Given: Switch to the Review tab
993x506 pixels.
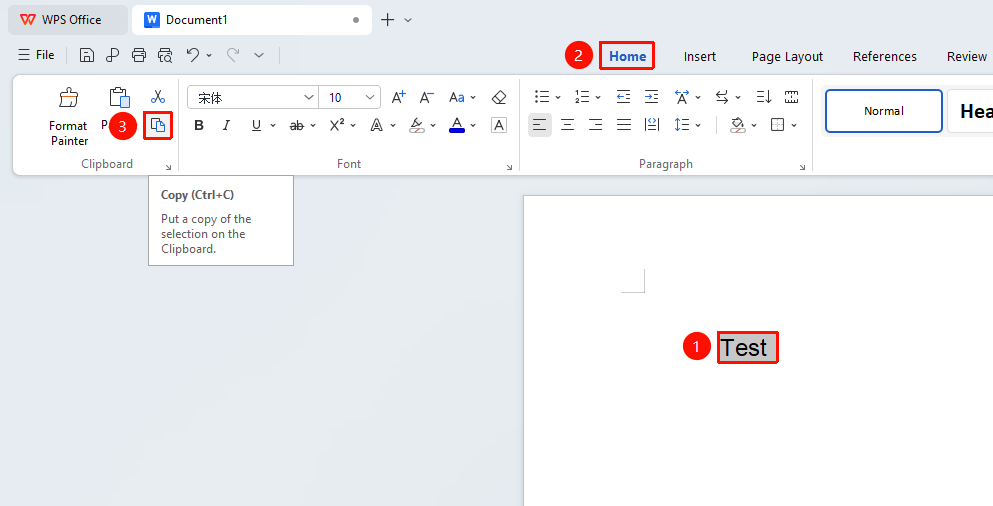Looking at the screenshot, I should pyautogui.click(x=967, y=56).
